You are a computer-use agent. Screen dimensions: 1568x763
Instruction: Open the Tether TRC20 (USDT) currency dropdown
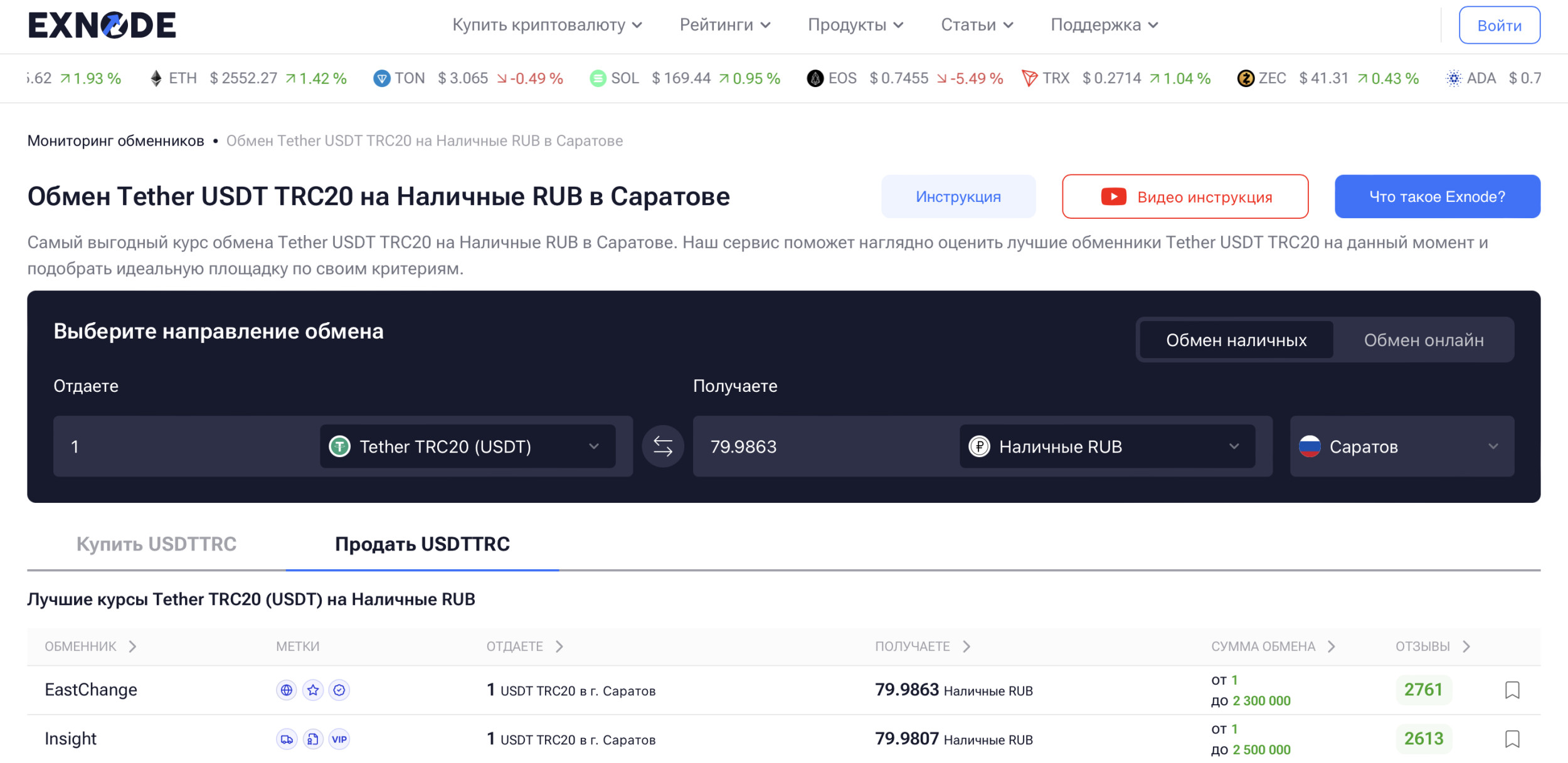467,446
